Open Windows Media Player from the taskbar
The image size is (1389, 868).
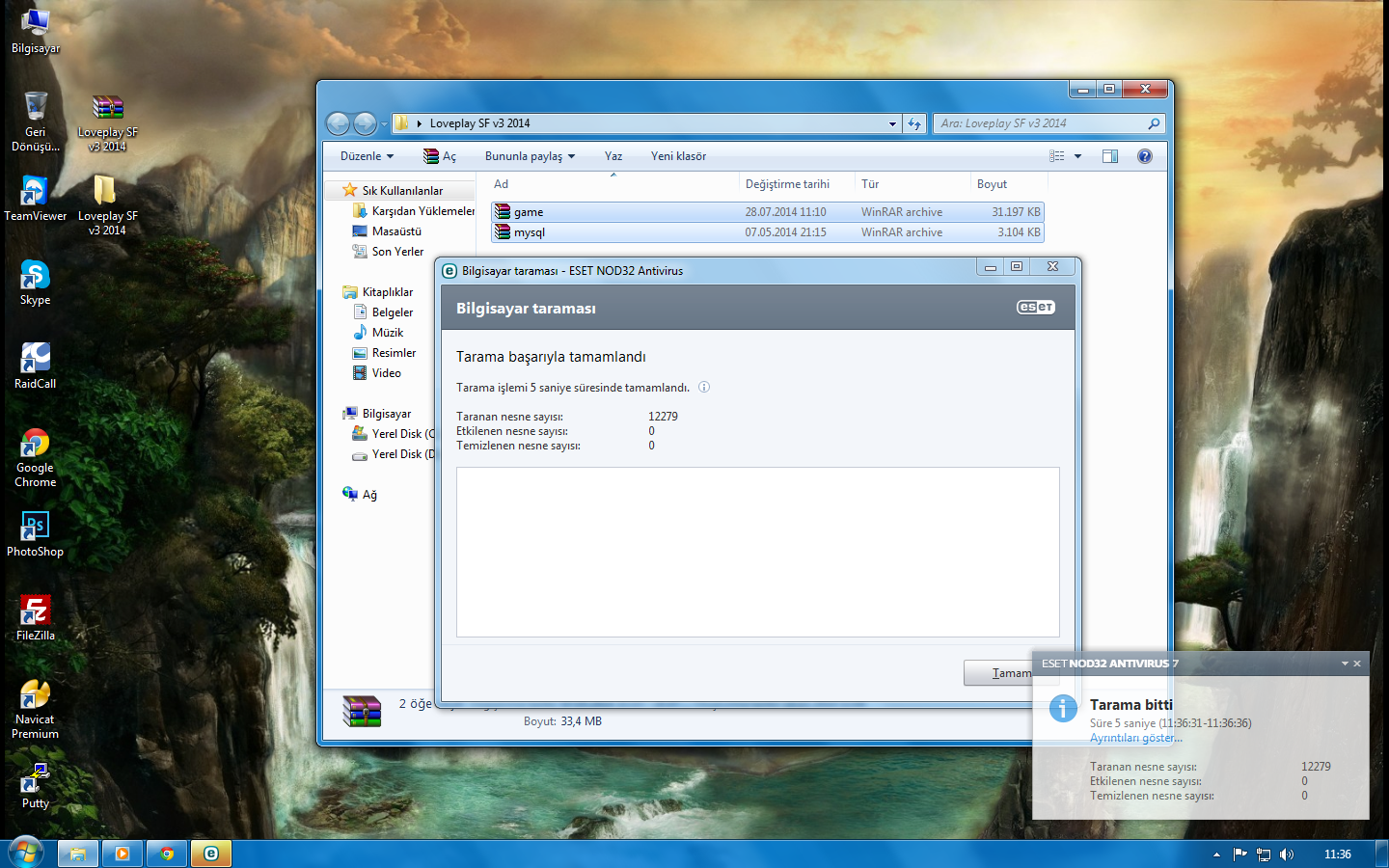123,854
